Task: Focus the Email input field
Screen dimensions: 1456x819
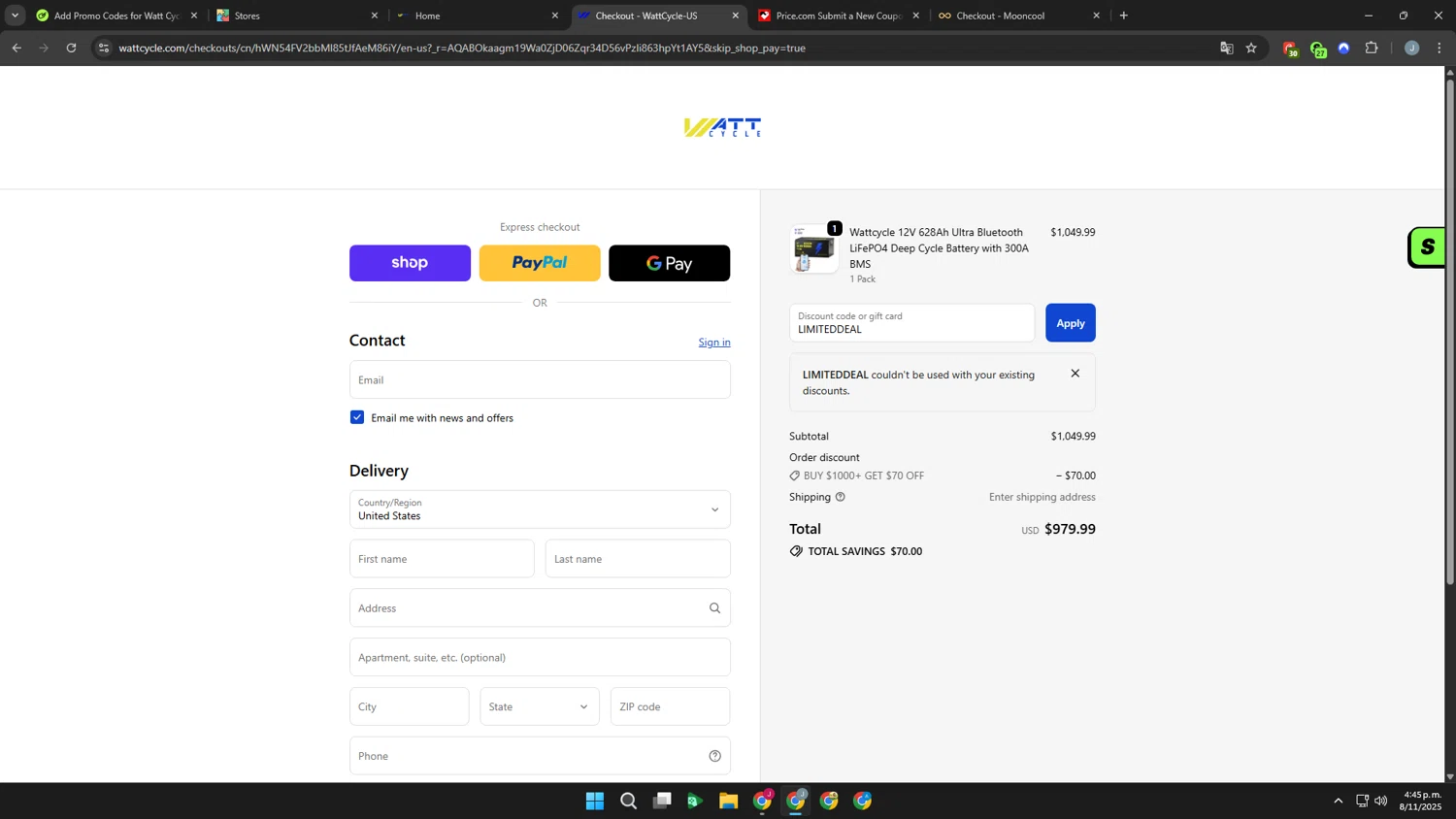Action: pyautogui.click(x=540, y=379)
